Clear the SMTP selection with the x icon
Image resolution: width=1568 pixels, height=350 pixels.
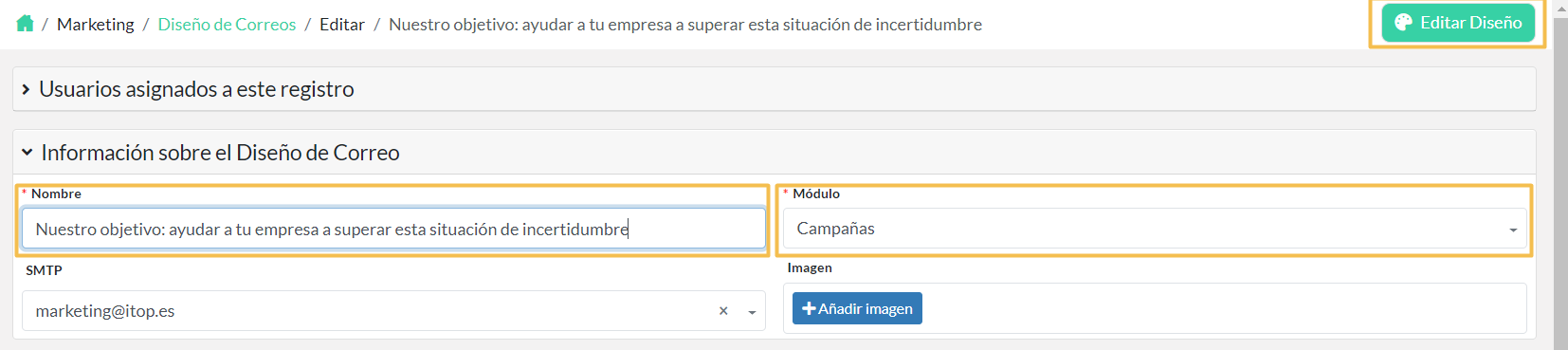[x=723, y=311]
